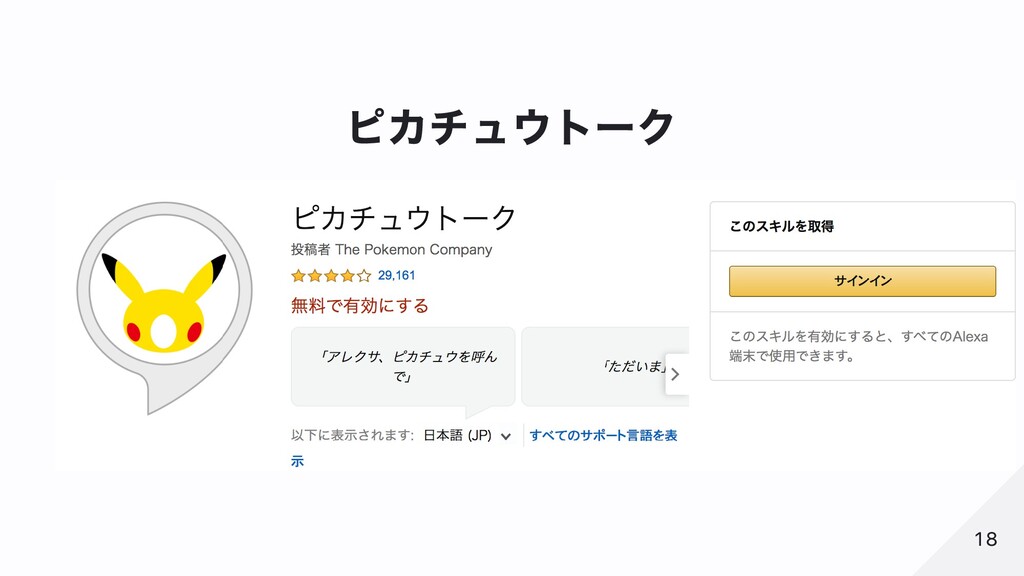Click the 無料で有効にする text
The height and width of the screenshot is (576, 1024).
359,305
